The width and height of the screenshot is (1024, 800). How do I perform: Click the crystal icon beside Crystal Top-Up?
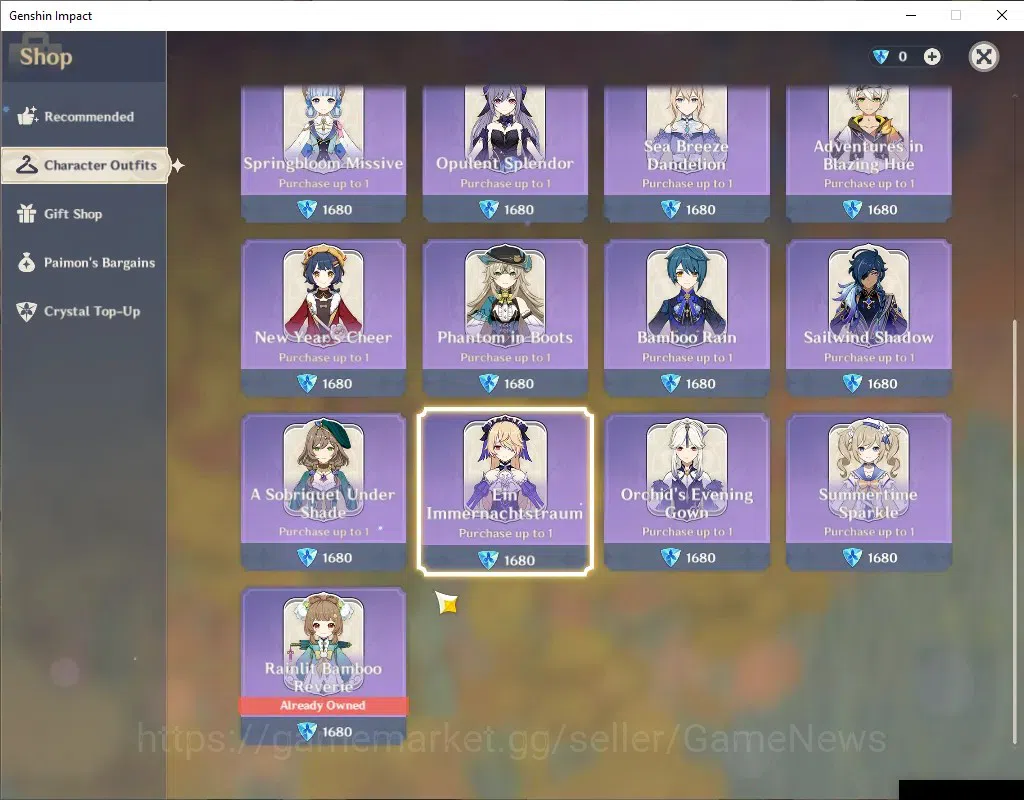[x=27, y=312]
